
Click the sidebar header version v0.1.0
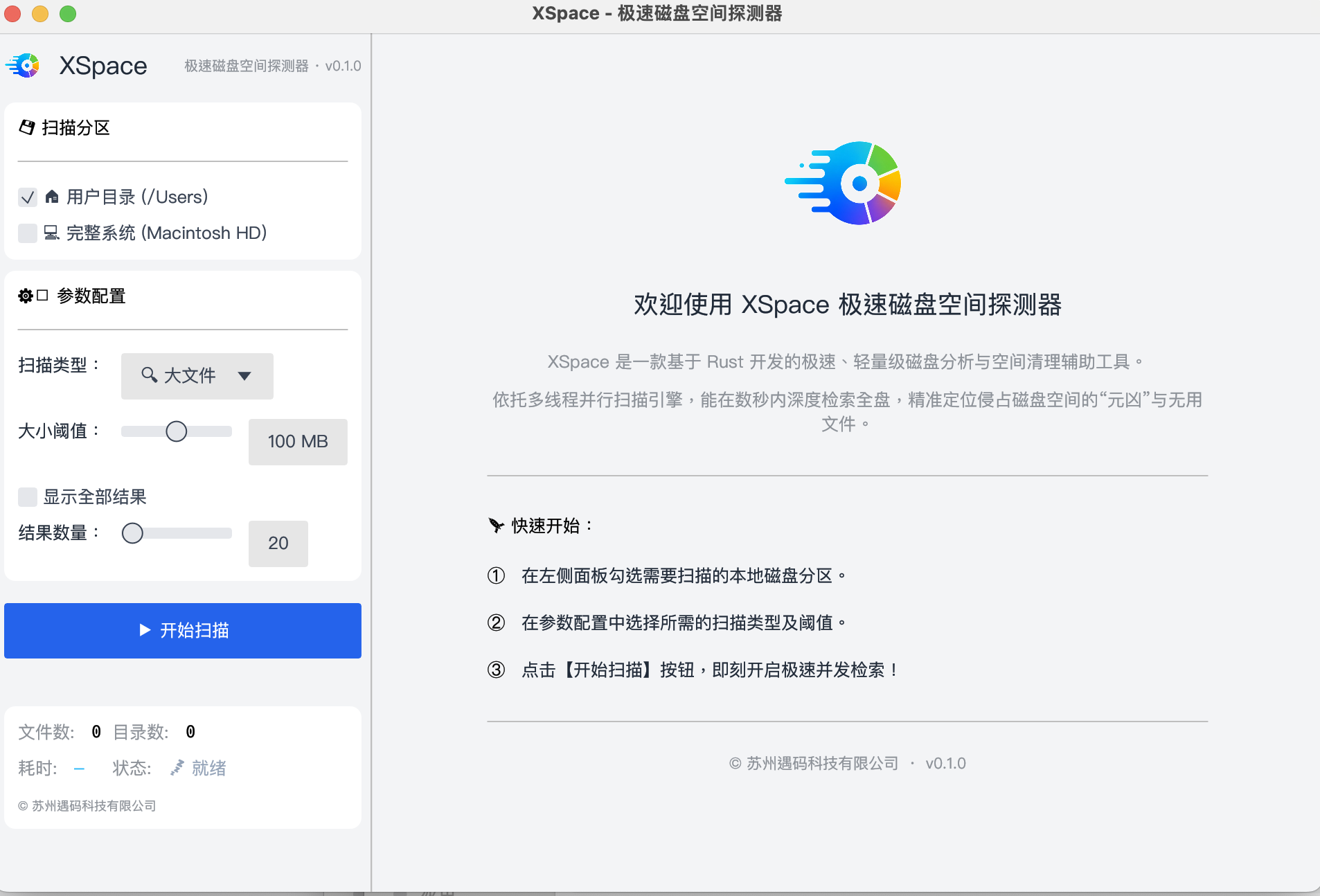[x=343, y=66]
